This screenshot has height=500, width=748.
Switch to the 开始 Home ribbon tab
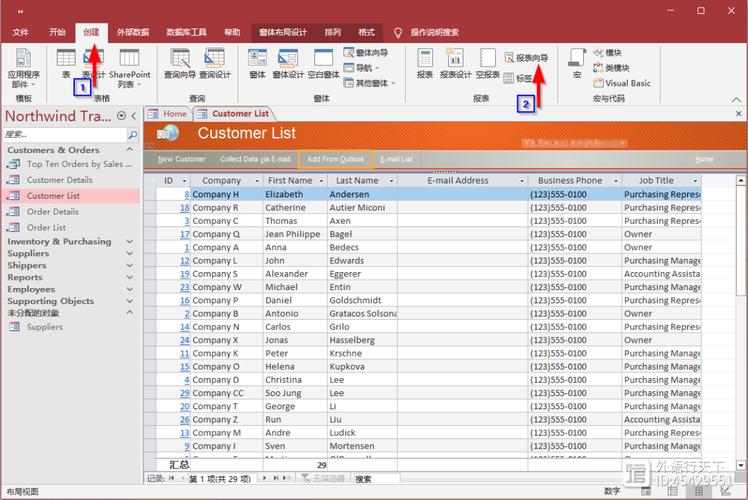point(57,32)
